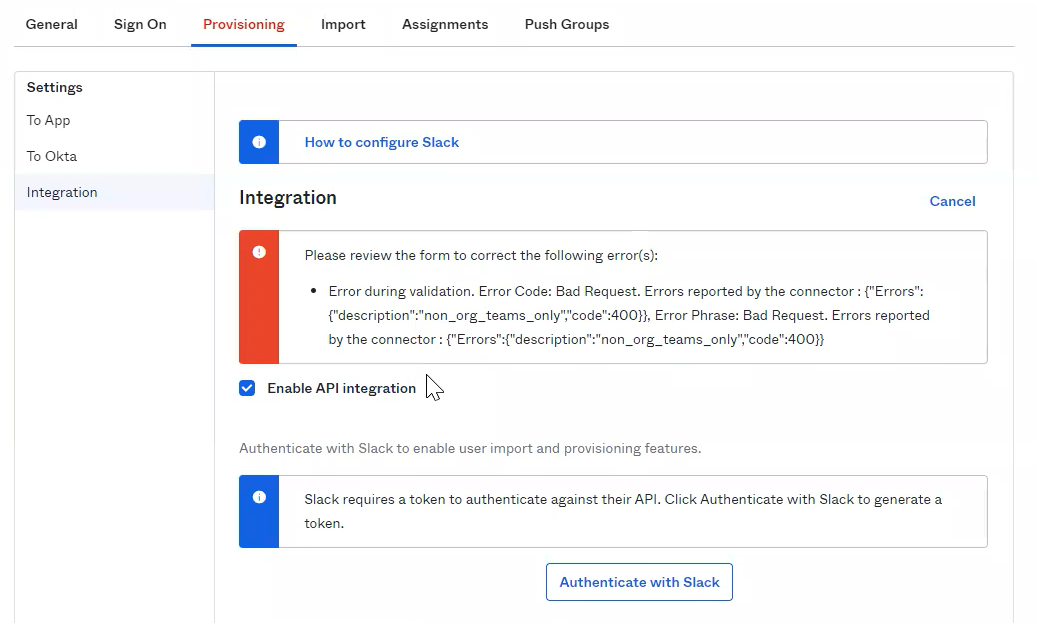Switch to the Sign On tab
1037x623 pixels.
pyautogui.click(x=140, y=24)
